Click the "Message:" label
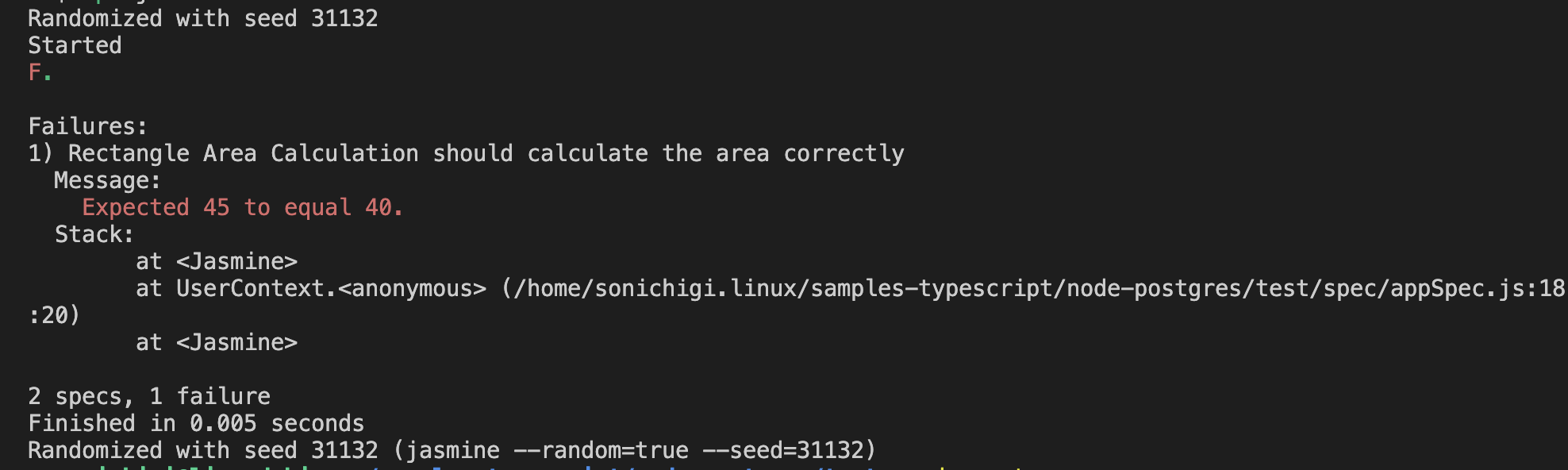1568x470 pixels. 108,180
